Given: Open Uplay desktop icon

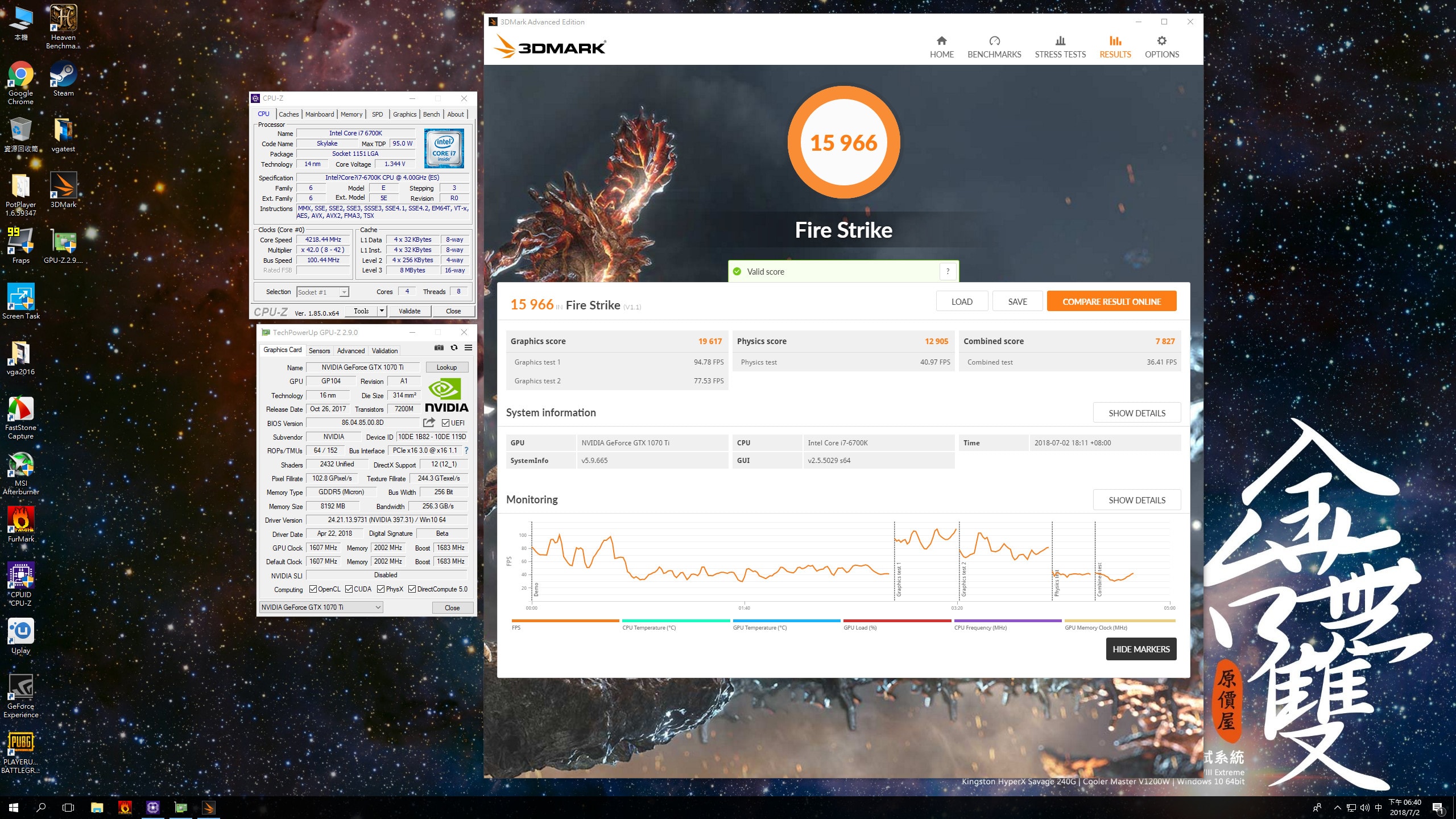Looking at the screenshot, I should pyautogui.click(x=20, y=636).
